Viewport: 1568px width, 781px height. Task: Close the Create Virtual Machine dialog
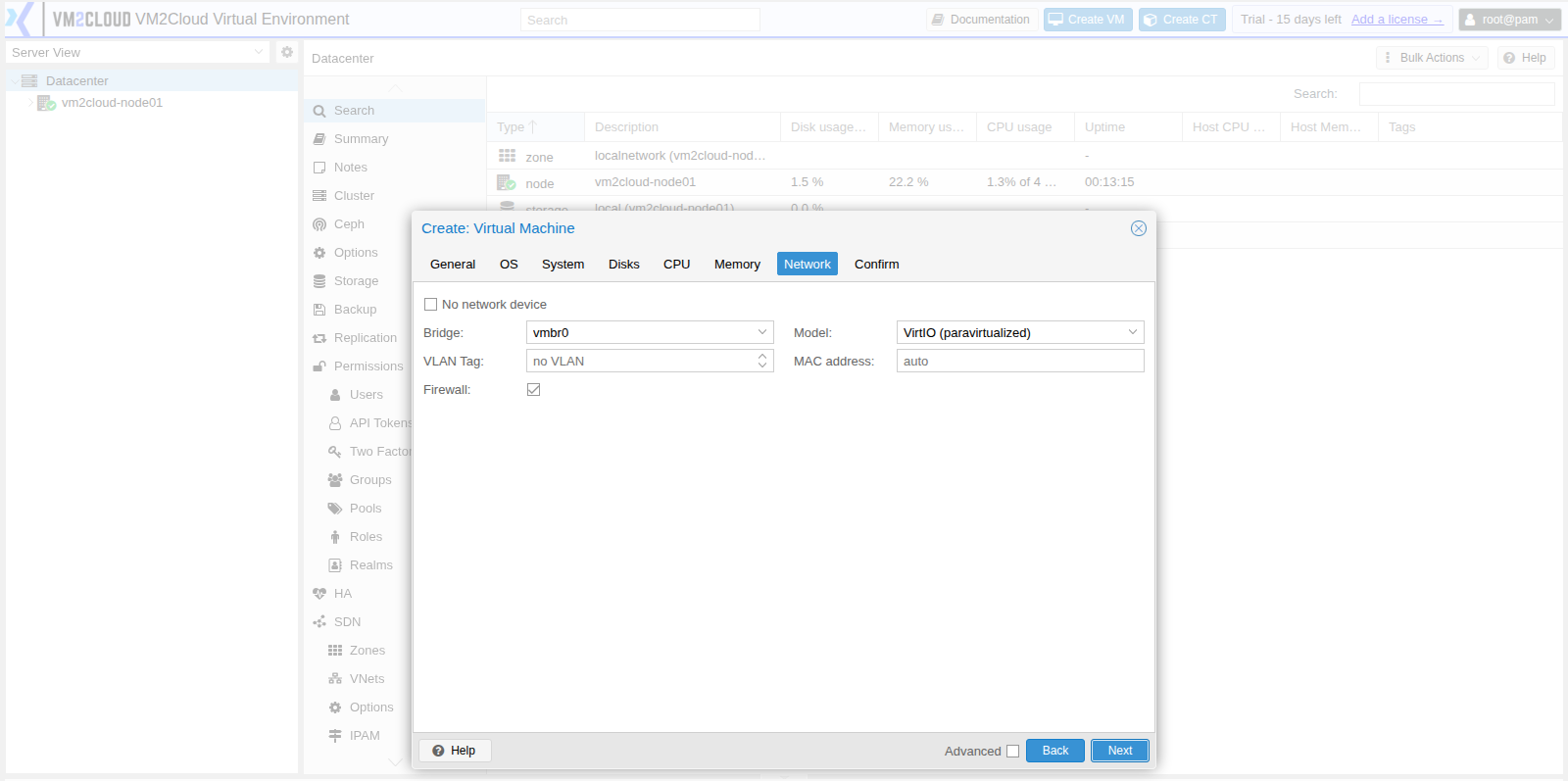coord(1139,228)
